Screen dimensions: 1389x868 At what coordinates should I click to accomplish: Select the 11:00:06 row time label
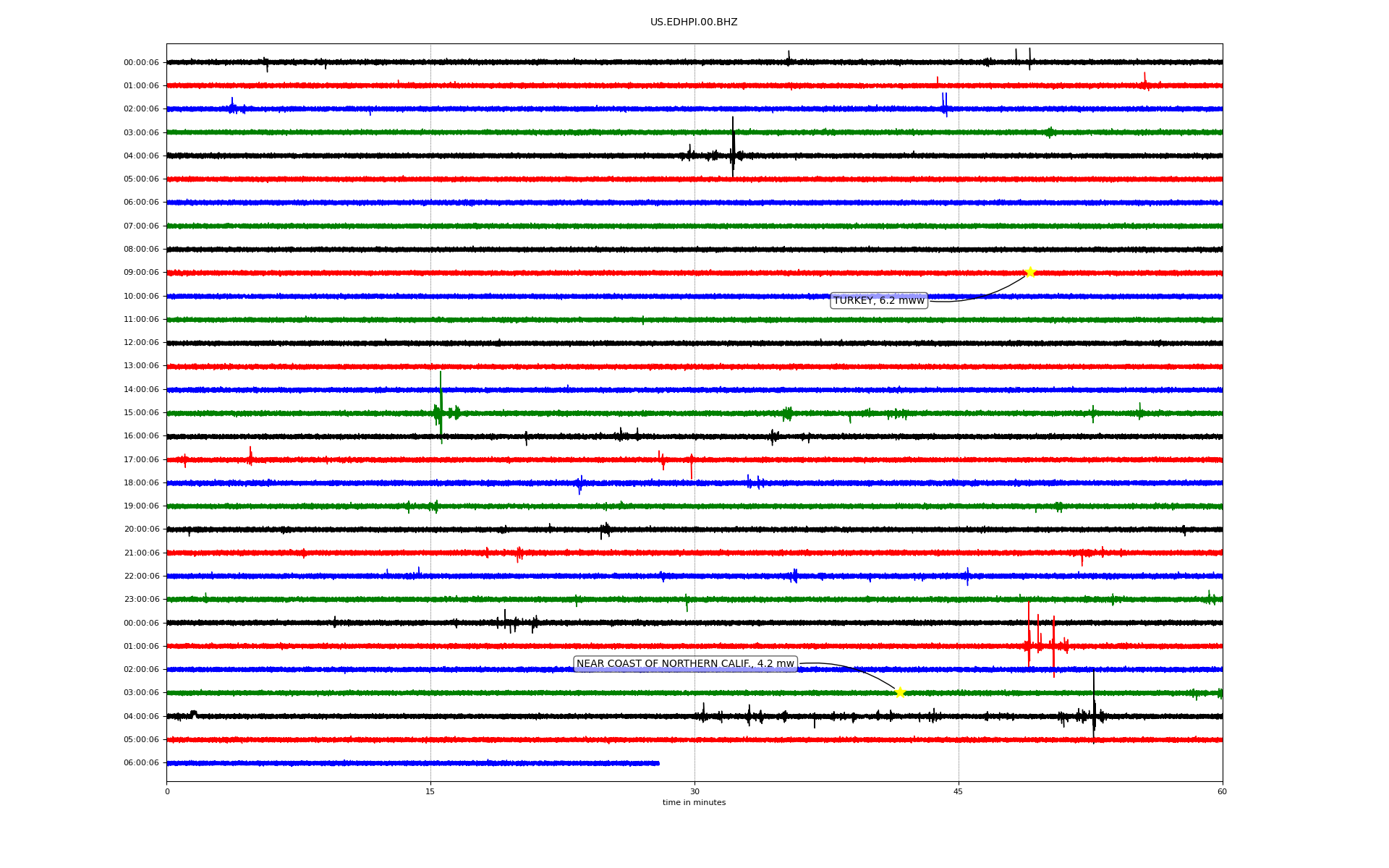141,320
